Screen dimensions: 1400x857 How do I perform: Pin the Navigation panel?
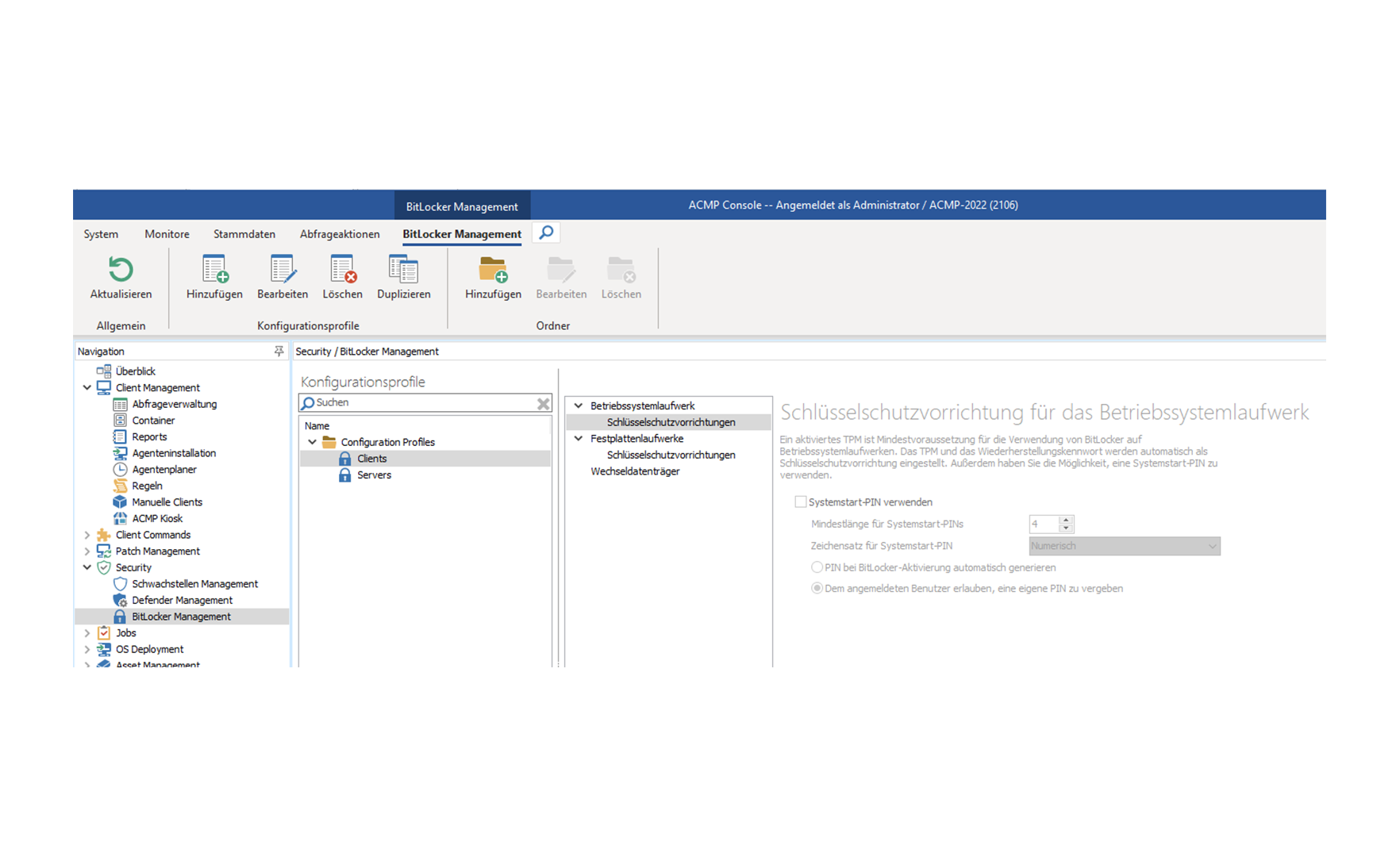tap(279, 351)
